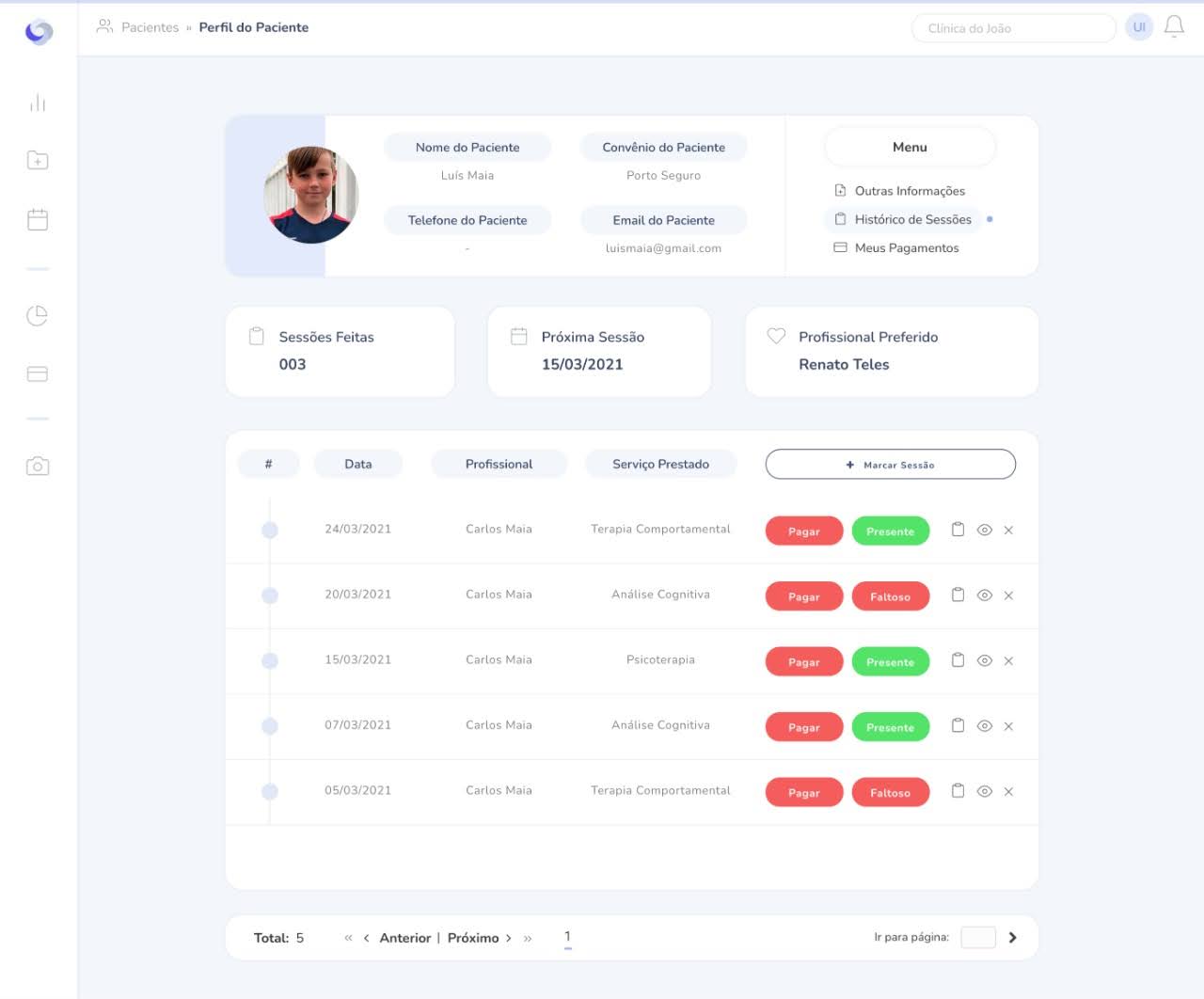Go to the first page with double chevron
Viewport: 1204px width, 999px height.
pyautogui.click(x=348, y=938)
